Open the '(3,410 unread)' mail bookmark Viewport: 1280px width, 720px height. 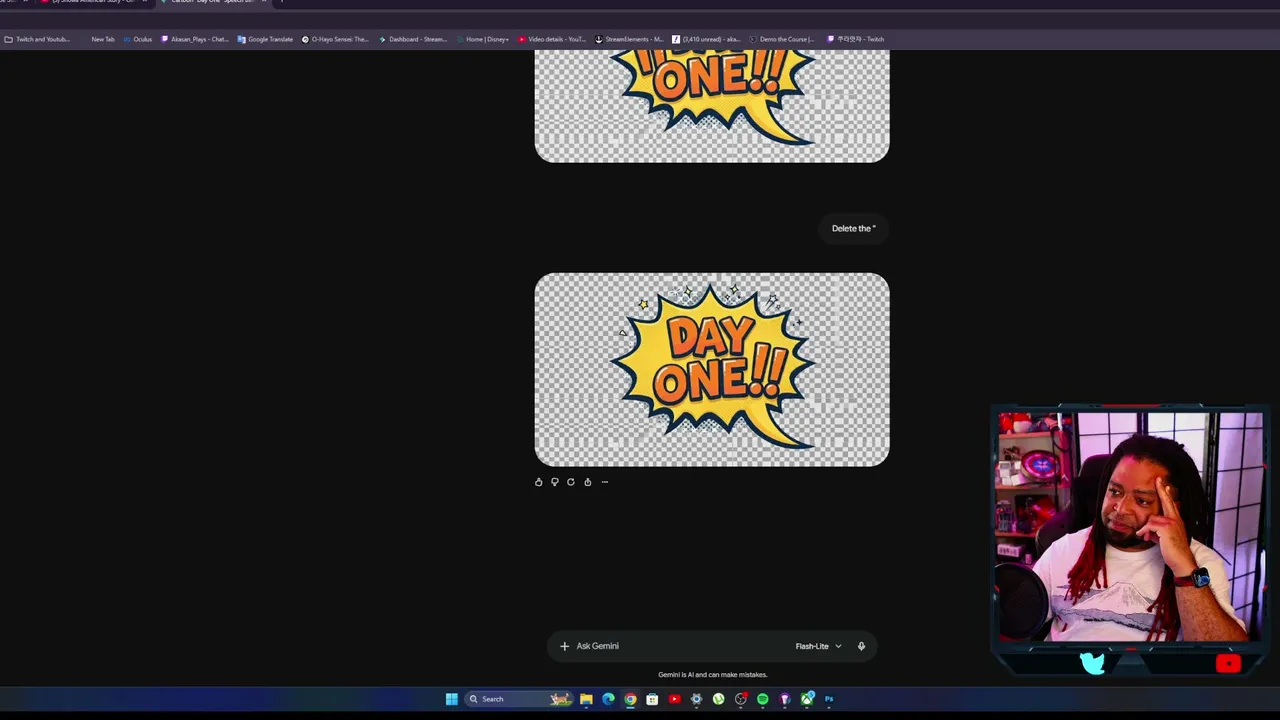707,39
